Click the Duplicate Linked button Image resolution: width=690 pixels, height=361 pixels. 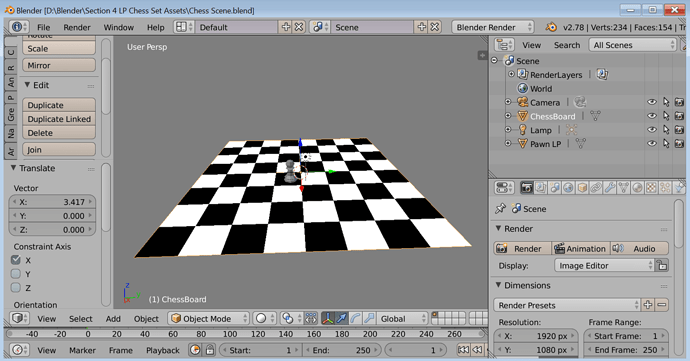point(59,119)
